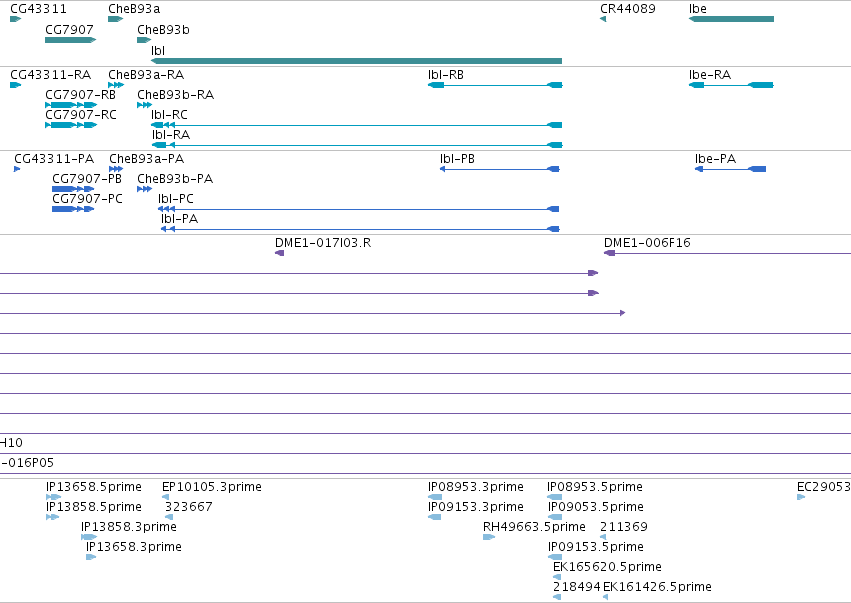The height and width of the screenshot is (603, 851).
Task: Select the DME1-006F16 label
Action: (x=647, y=243)
